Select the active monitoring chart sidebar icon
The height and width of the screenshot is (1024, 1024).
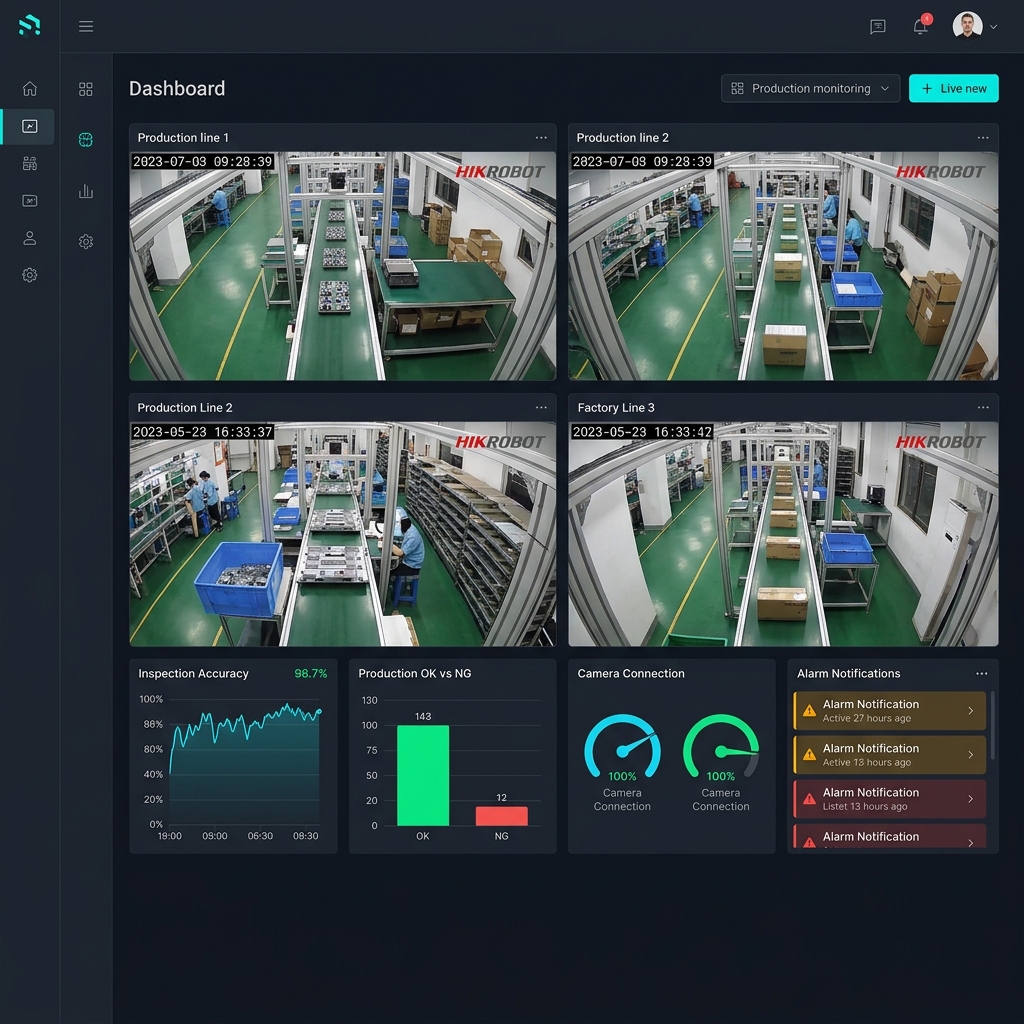(29, 126)
